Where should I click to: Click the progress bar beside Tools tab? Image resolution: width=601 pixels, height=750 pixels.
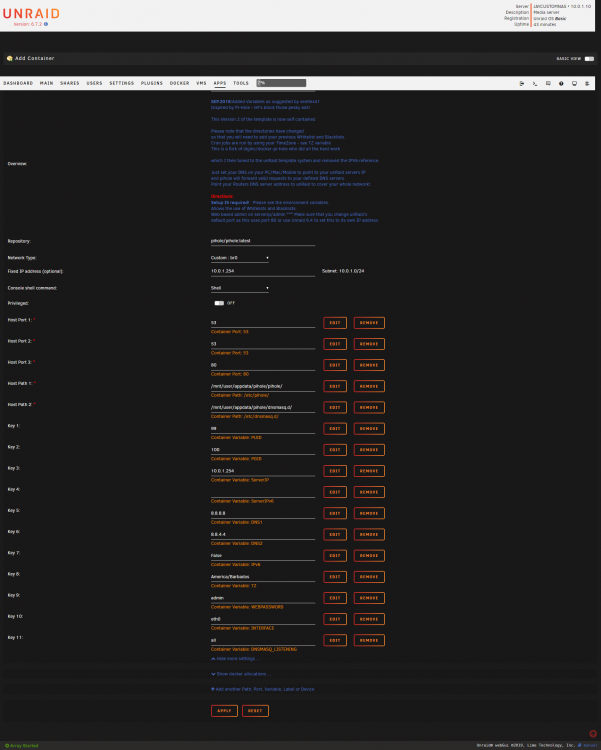click(281, 83)
